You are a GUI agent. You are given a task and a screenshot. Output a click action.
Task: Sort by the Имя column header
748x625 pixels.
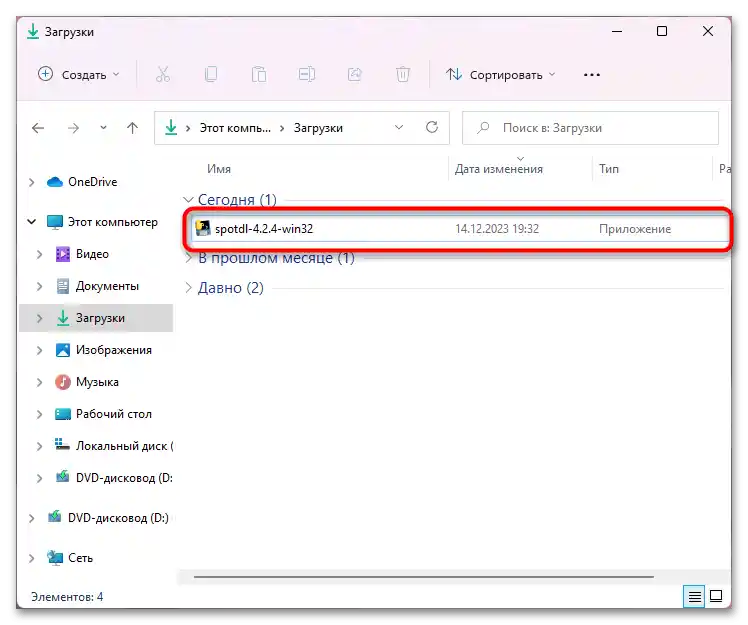tap(219, 169)
